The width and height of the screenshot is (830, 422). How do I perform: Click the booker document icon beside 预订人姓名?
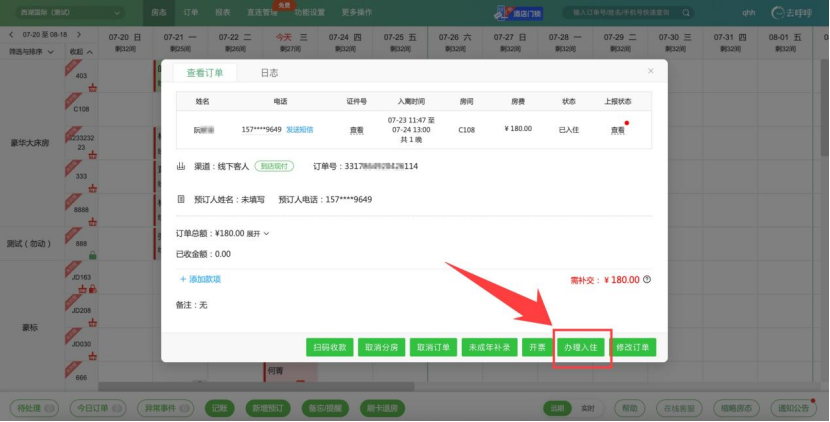pos(181,199)
